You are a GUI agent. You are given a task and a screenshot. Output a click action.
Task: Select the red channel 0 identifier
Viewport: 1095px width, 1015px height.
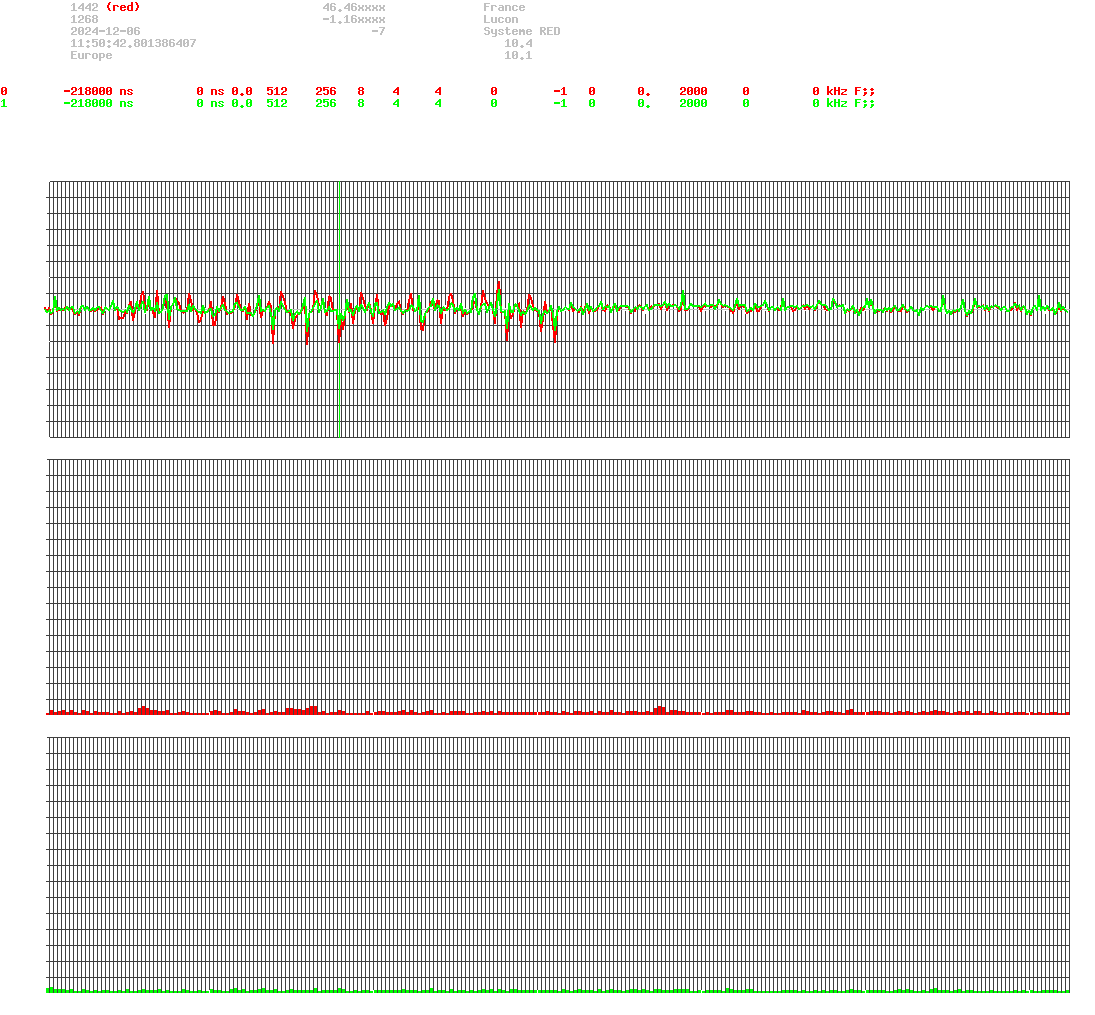pos(4,91)
